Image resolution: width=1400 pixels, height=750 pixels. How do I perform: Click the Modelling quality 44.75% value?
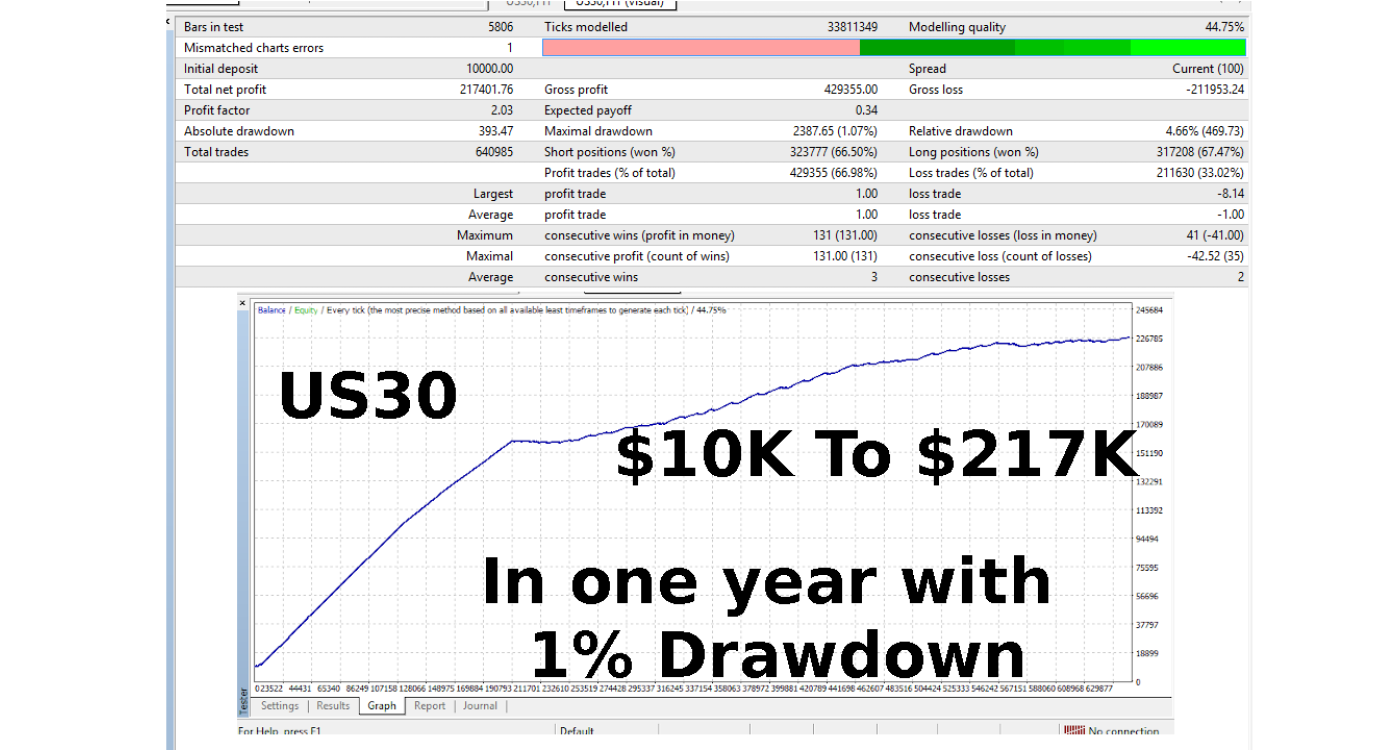coord(1224,27)
